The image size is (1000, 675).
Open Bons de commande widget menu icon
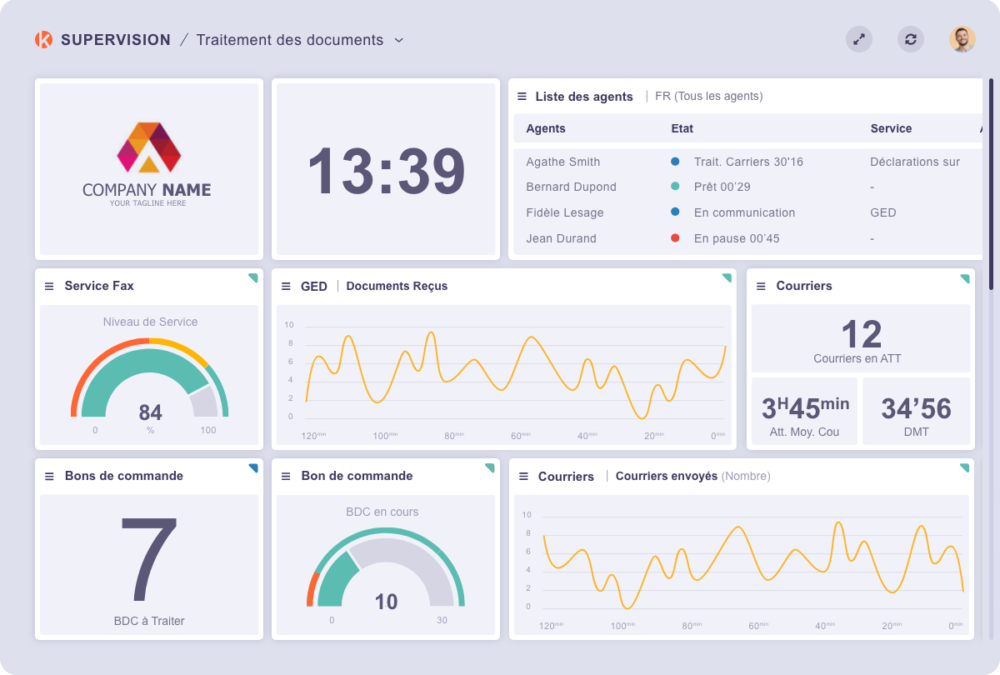[49, 477]
